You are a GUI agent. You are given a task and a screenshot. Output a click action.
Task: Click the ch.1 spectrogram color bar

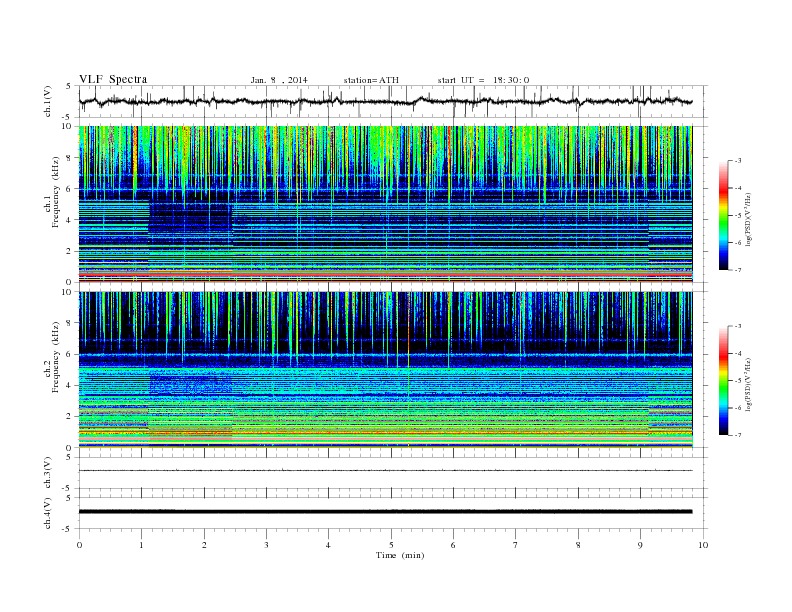[724, 215]
